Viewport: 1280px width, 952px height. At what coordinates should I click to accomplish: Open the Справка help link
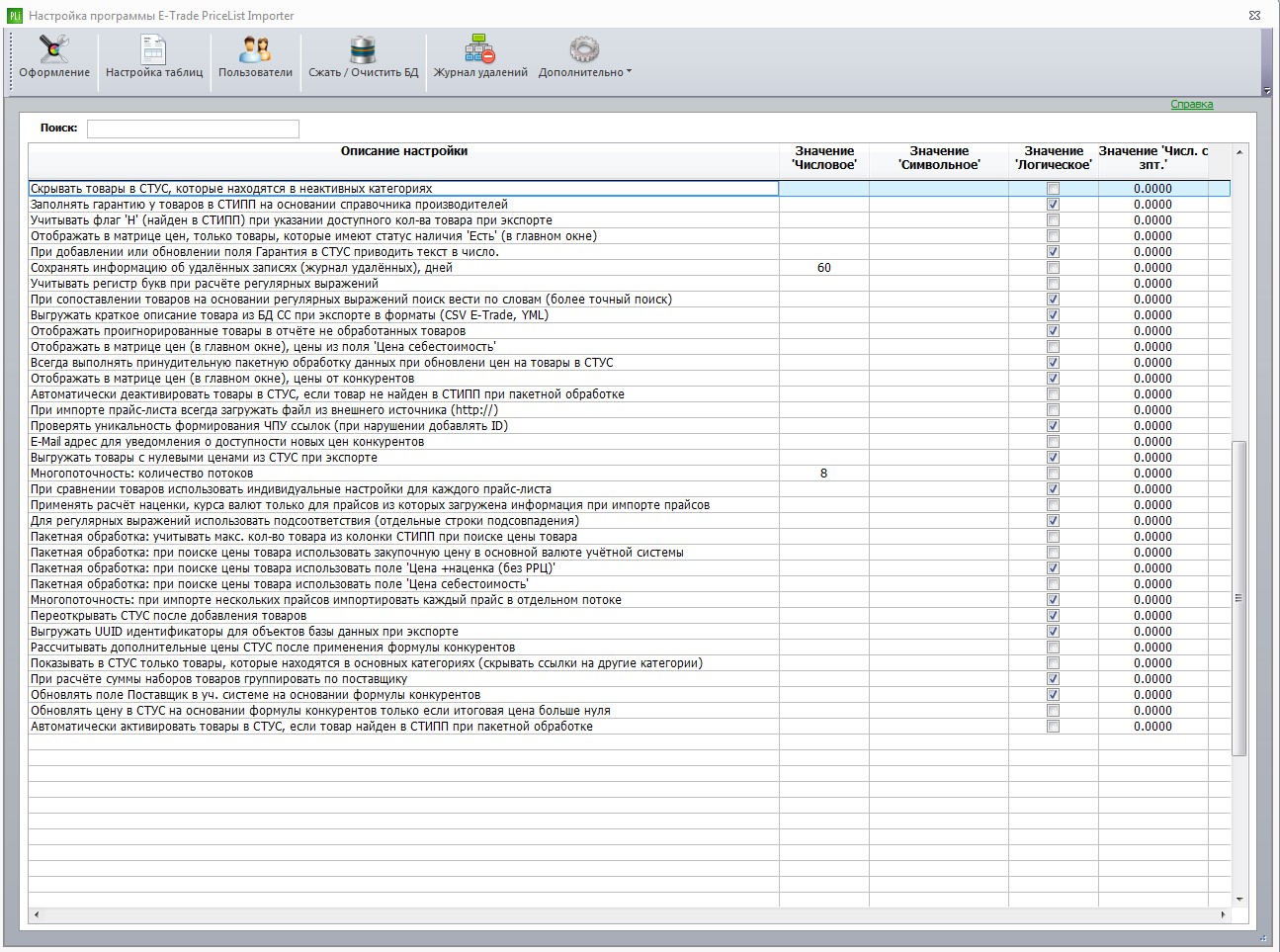point(1191,104)
